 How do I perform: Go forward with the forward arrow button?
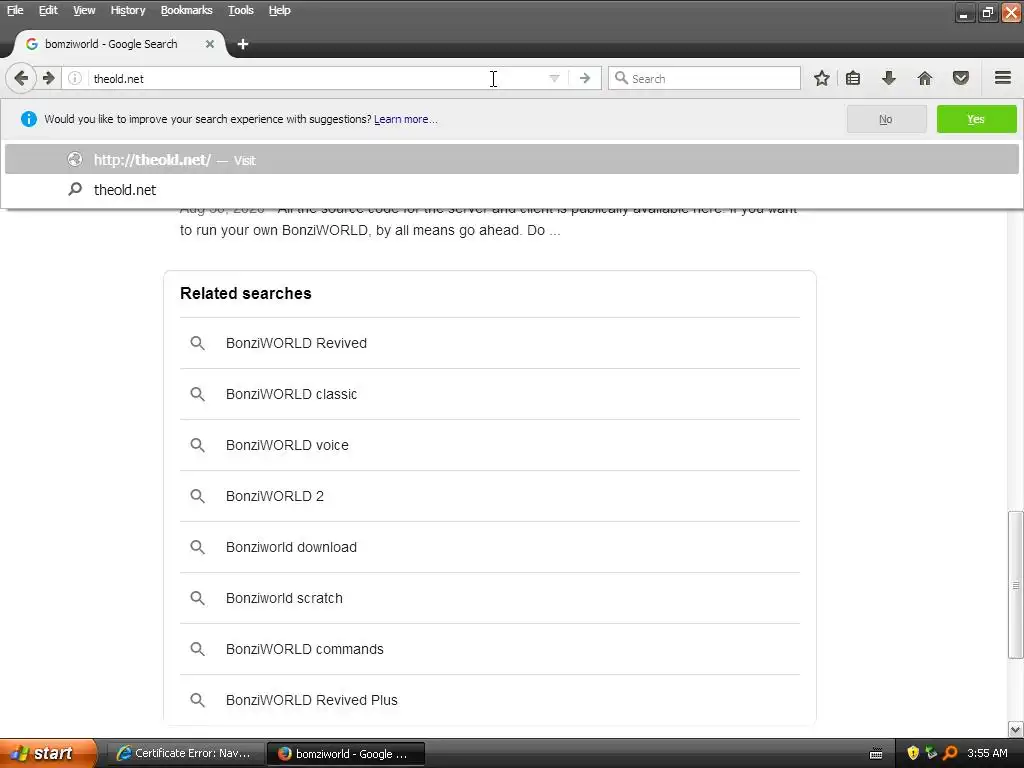tap(48, 78)
